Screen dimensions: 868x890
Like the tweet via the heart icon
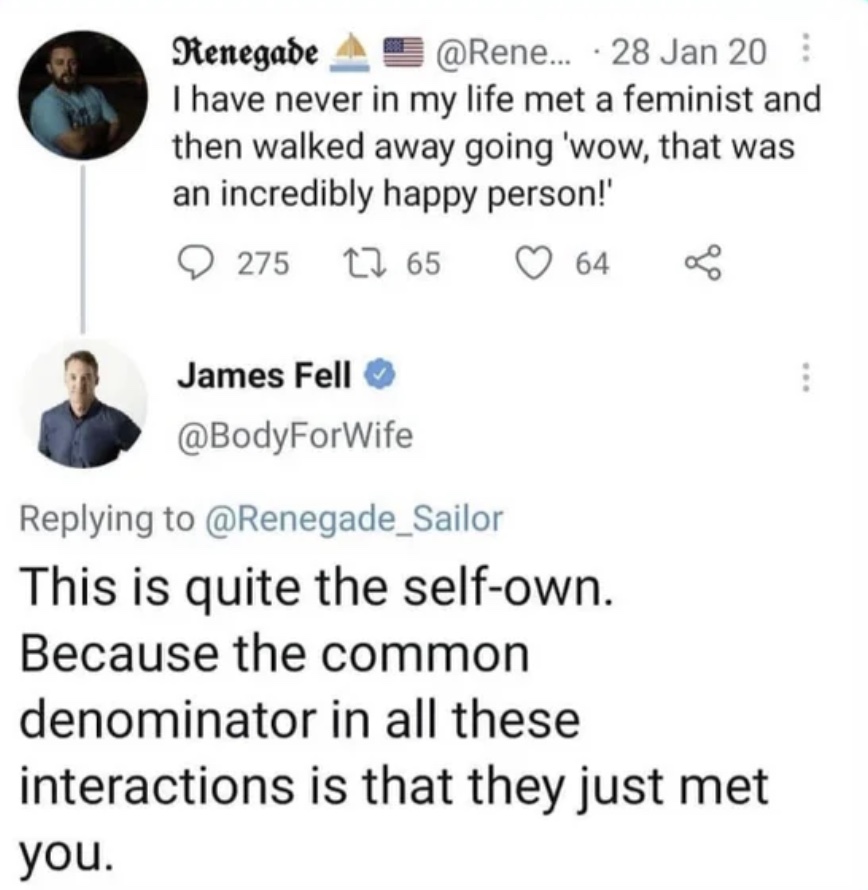(534, 264)
